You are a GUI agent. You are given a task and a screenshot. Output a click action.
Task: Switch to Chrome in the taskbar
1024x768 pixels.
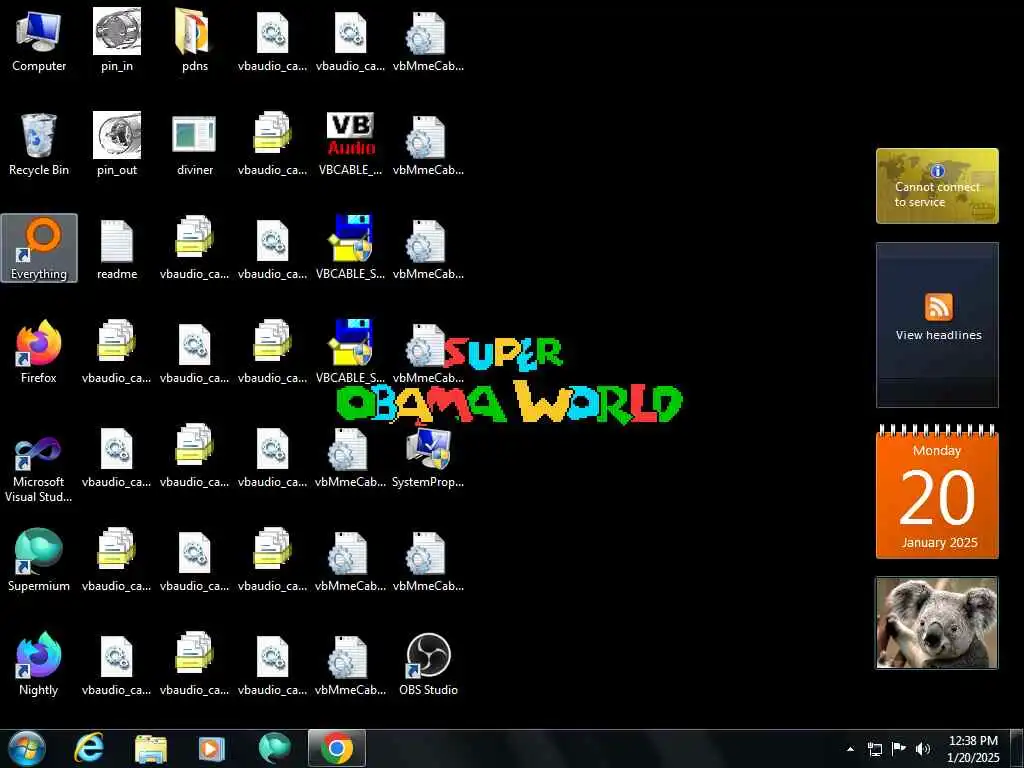point(337,748)
